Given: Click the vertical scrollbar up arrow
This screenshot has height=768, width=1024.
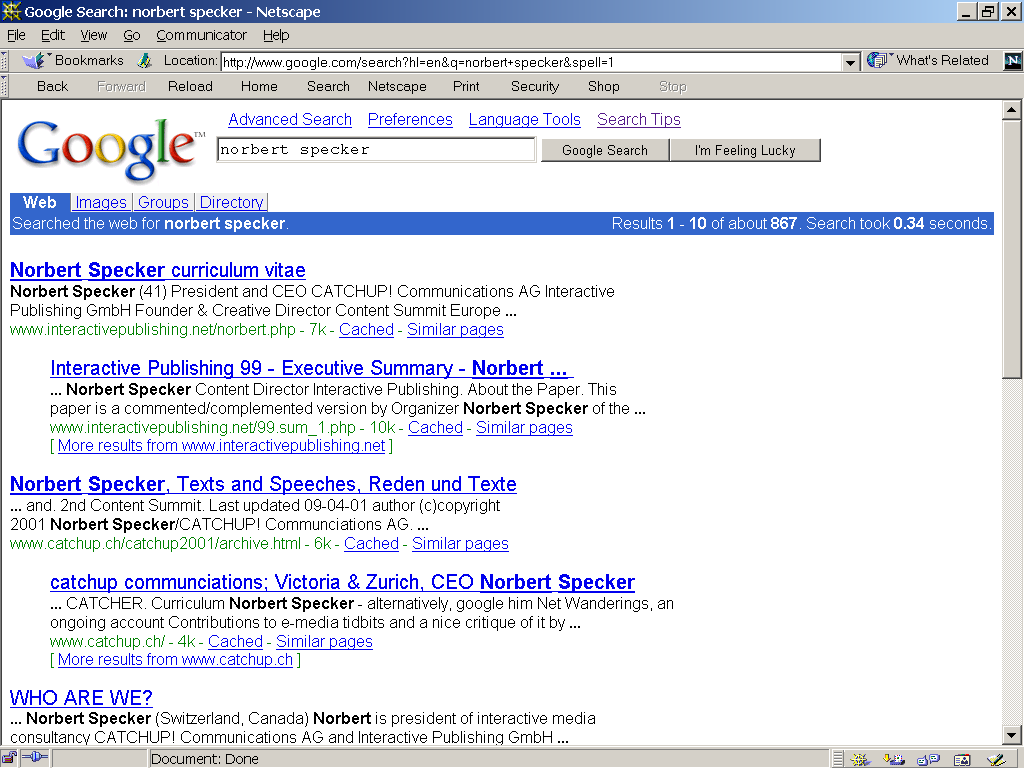Looking at the screenshot, I should coord(1012,110).
